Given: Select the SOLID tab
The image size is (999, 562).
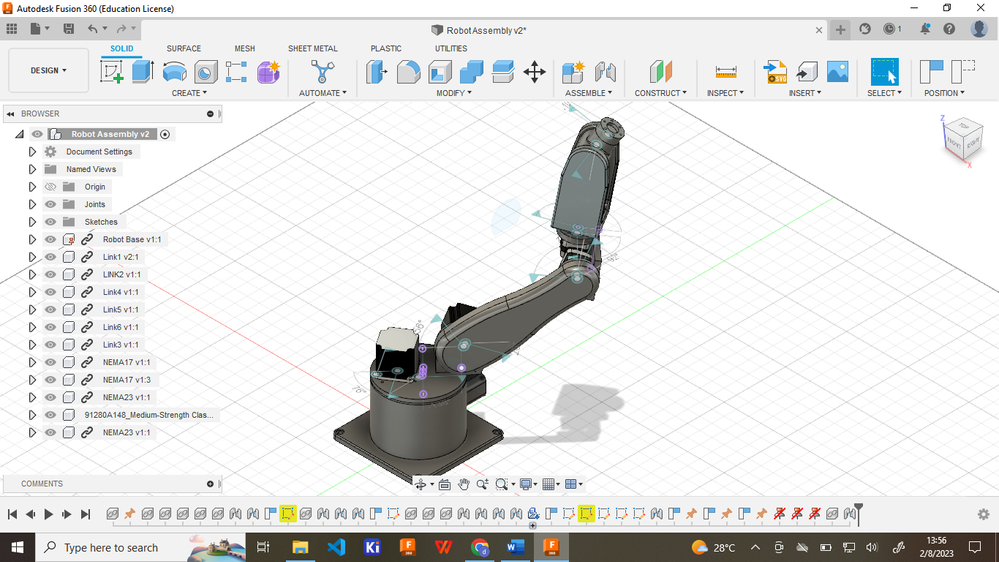Looking at the screenshot, I should point(122,48).
